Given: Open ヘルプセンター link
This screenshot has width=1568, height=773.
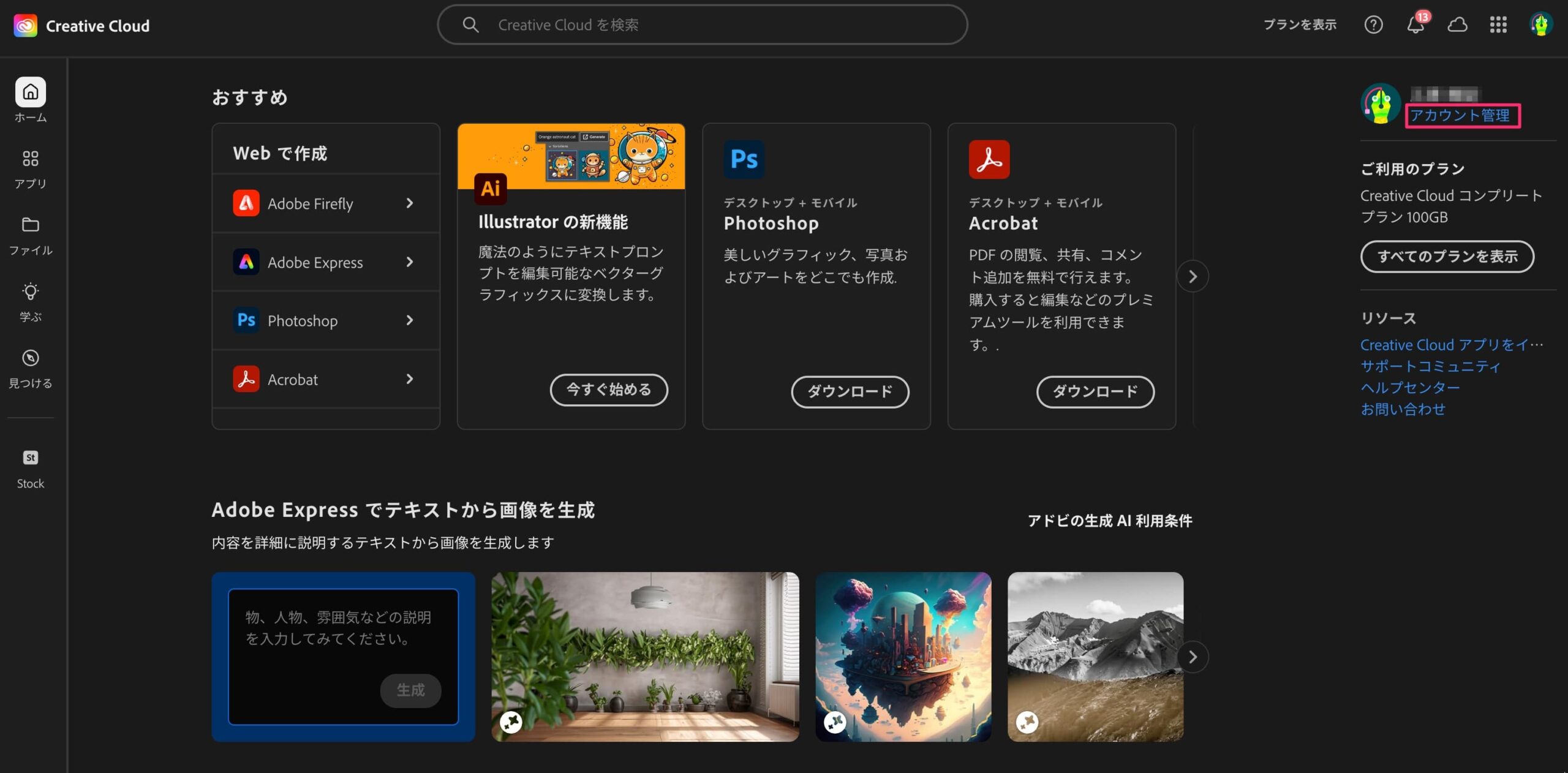Looking at the screenshot, I should tap(1410, 388).
